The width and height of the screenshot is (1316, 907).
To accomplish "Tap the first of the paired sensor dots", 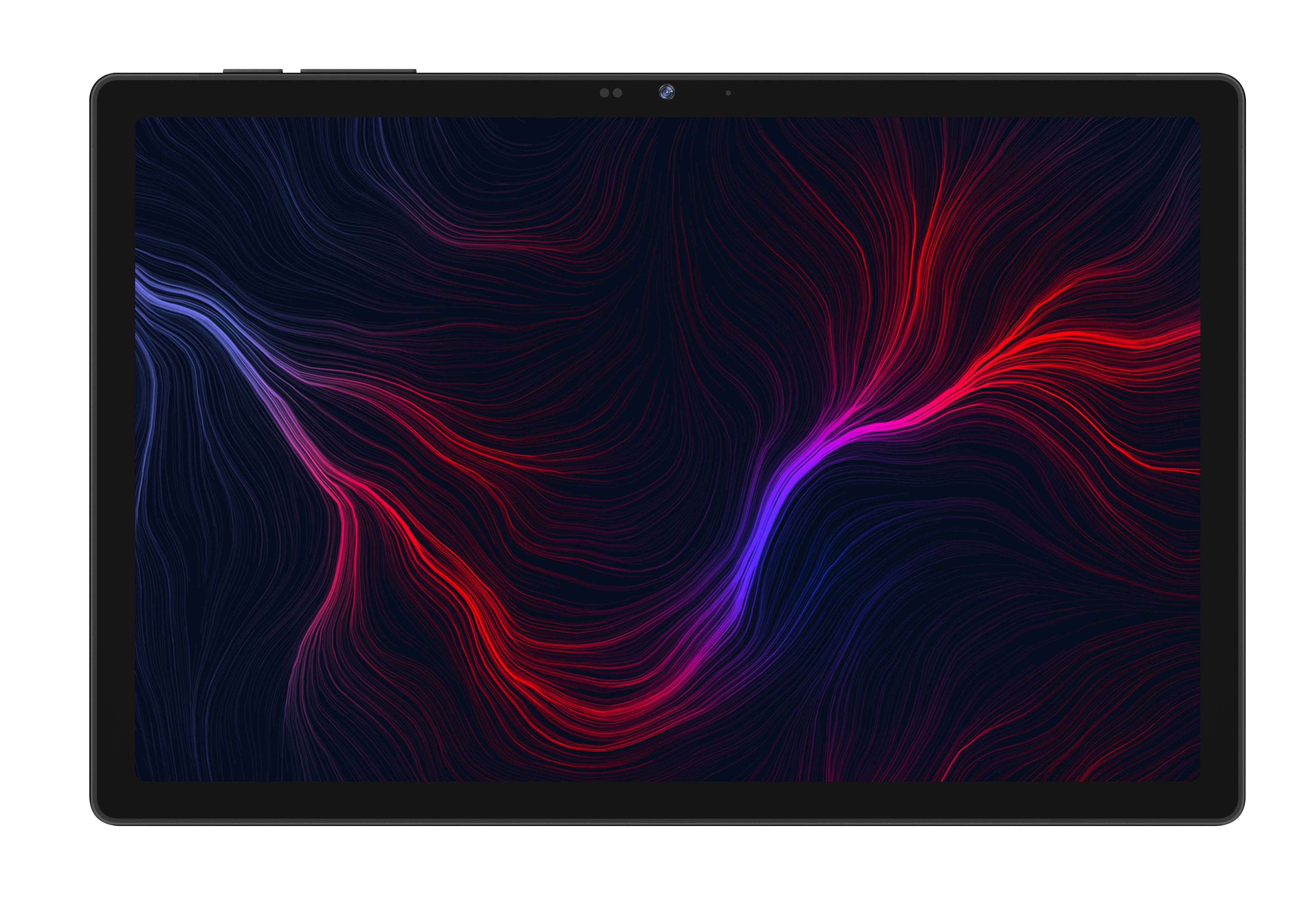I will (604, 93).
